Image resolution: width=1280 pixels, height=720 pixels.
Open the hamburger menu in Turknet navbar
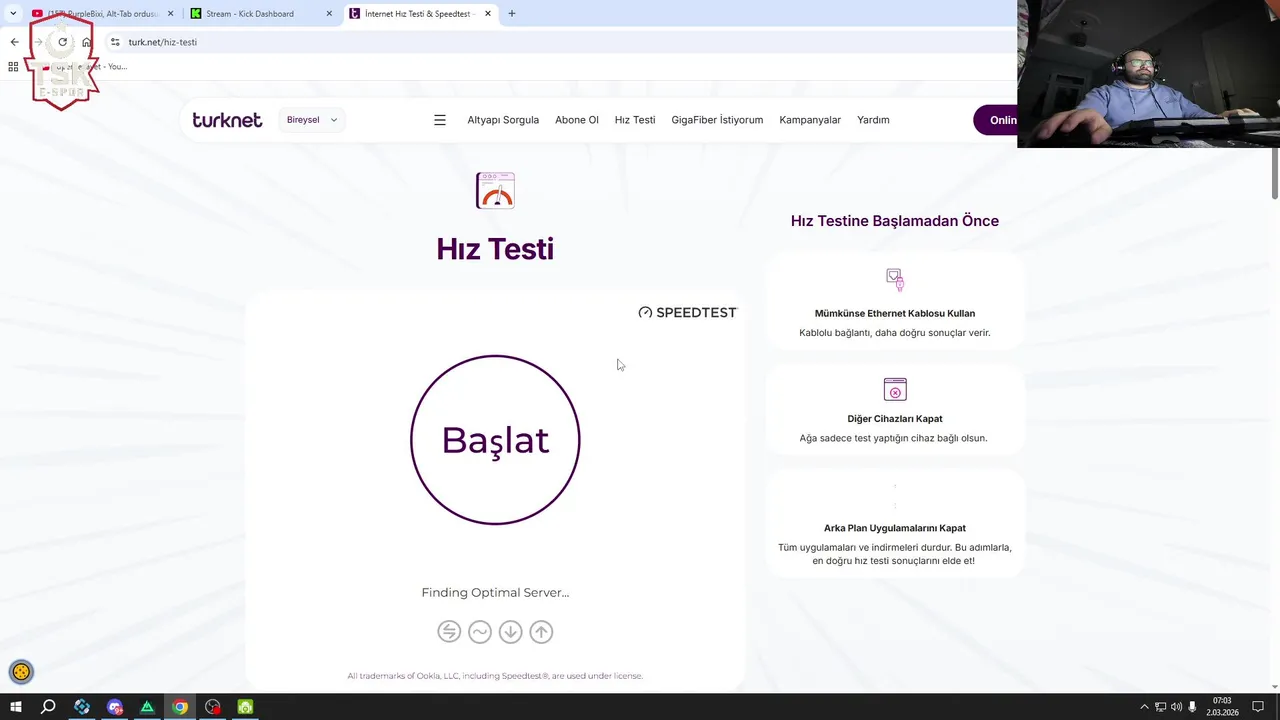pyautogui.click(x=440, y=120)
